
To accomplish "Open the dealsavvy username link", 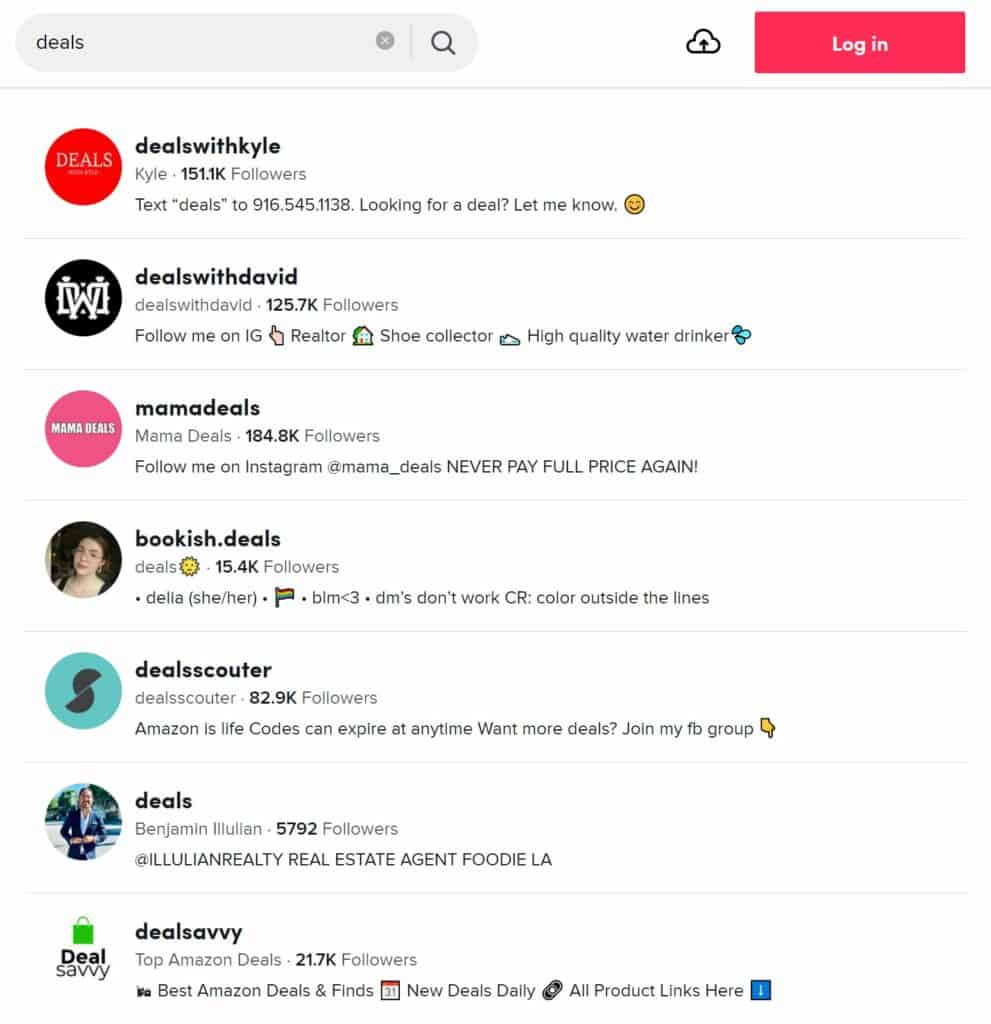I will 189,932.
